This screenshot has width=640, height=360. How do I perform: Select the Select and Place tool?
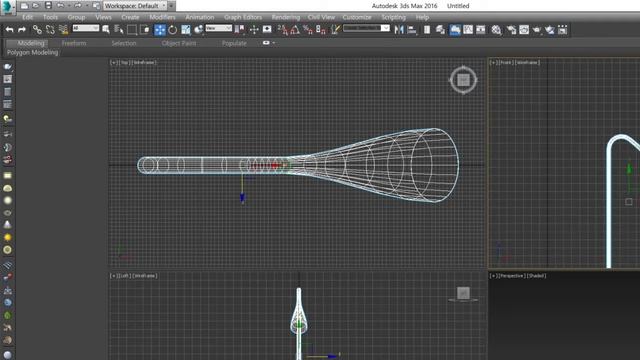click(199, 29)
